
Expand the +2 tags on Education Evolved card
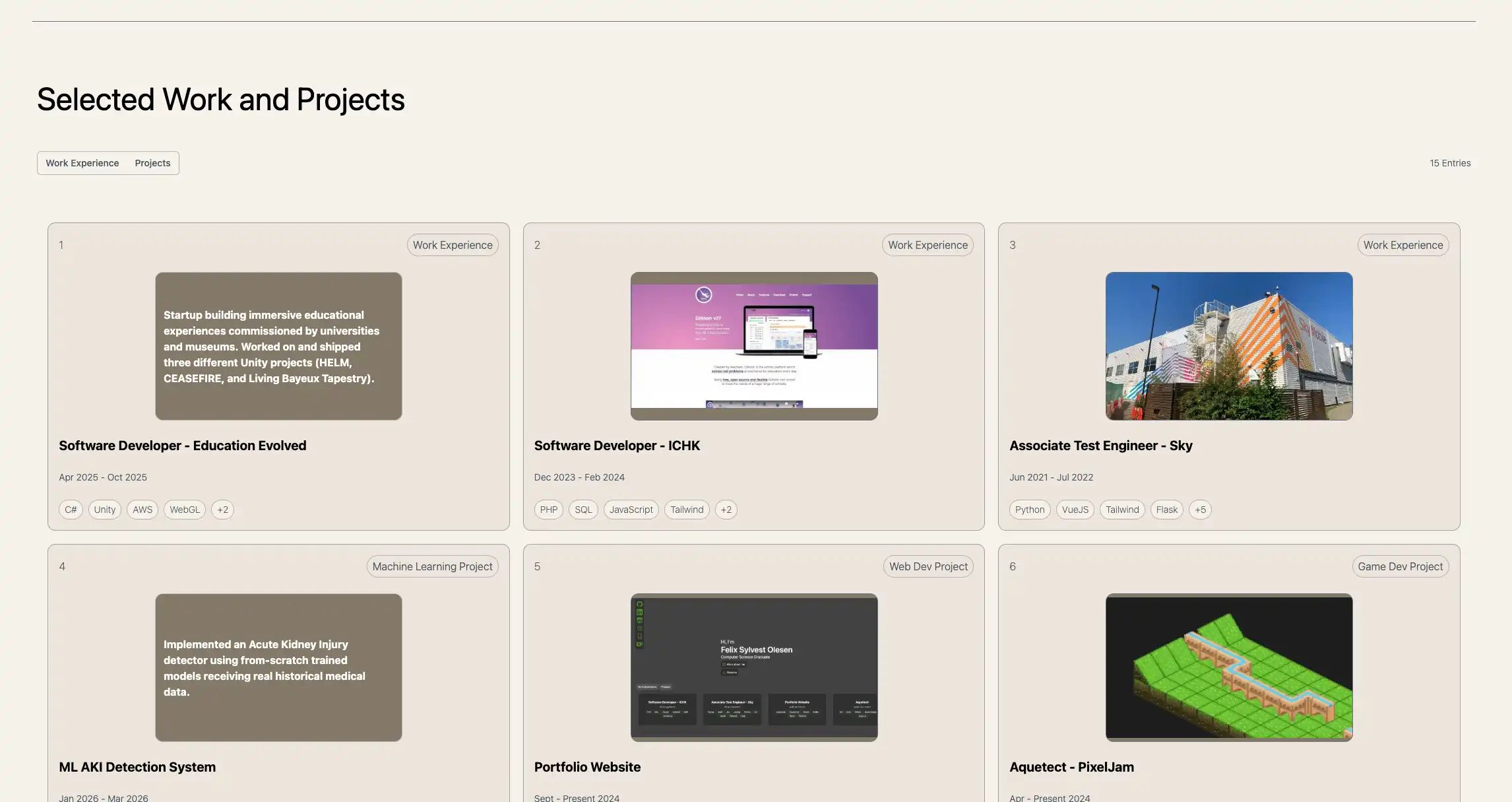click(x=222, y=510)
